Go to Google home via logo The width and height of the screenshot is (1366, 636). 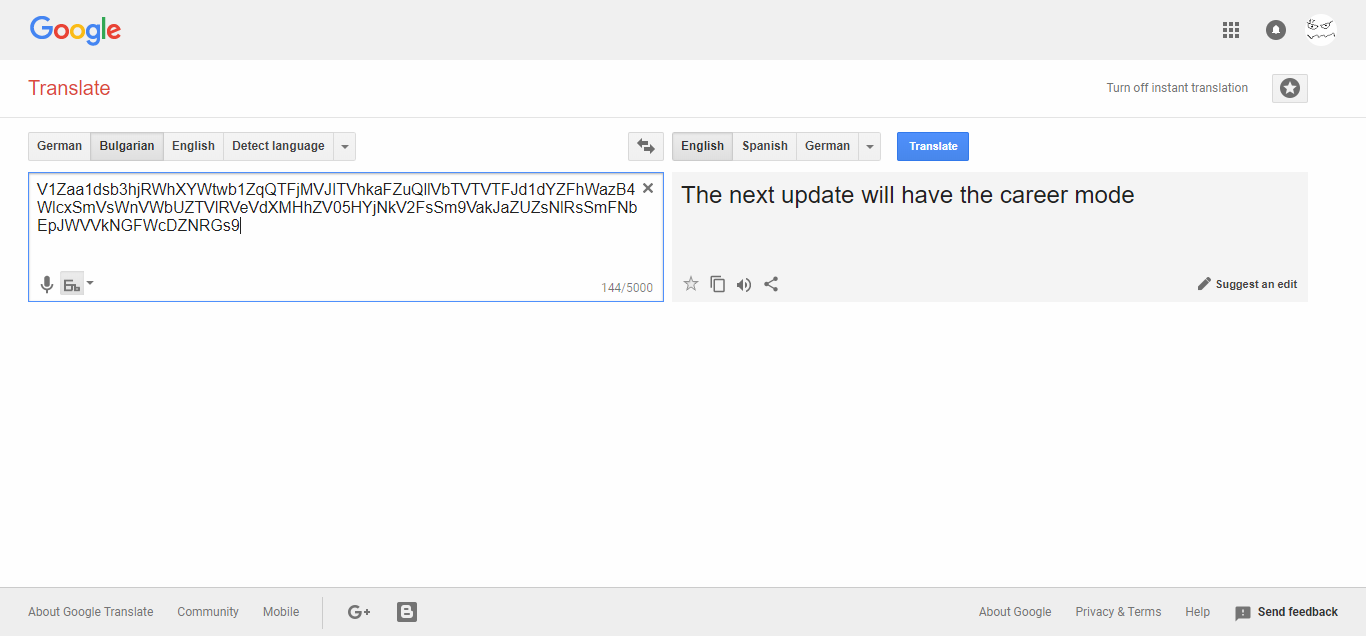point(75,30)
